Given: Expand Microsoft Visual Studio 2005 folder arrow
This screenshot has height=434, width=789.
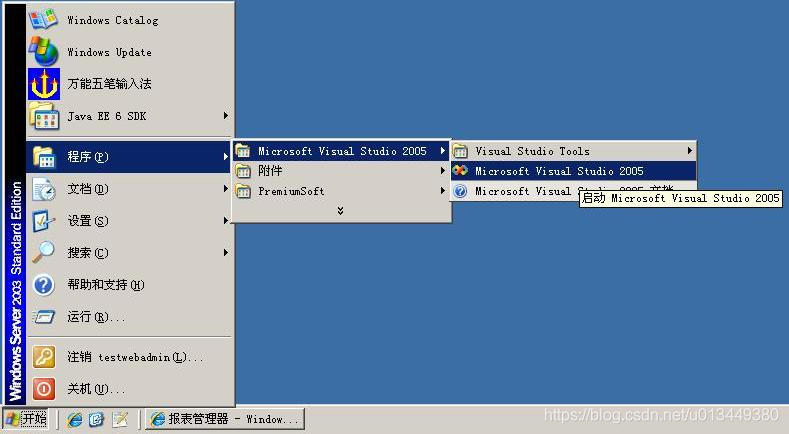Looking at the screenshot, I should pyautogui.click(x=443, y=151).
